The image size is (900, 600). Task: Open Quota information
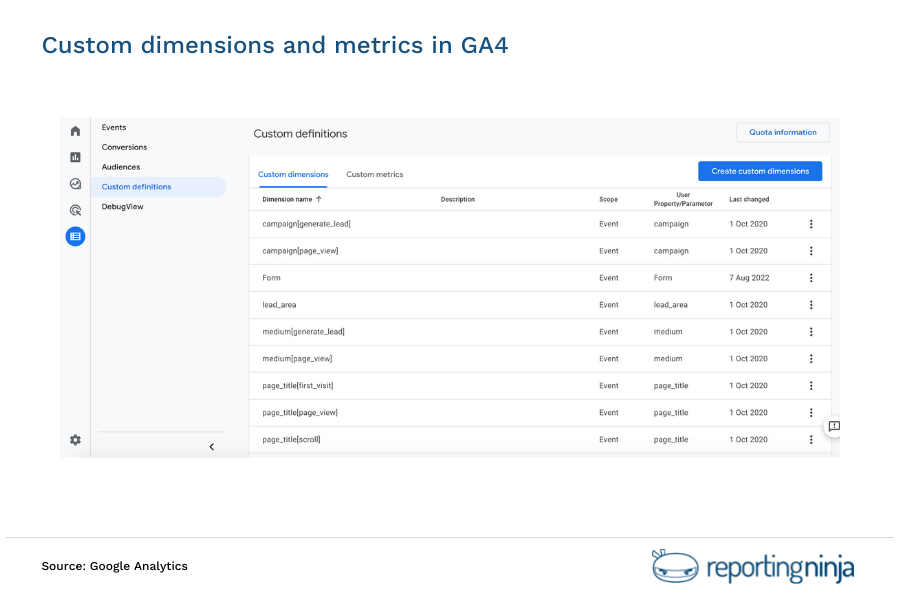tap(782, 132)
